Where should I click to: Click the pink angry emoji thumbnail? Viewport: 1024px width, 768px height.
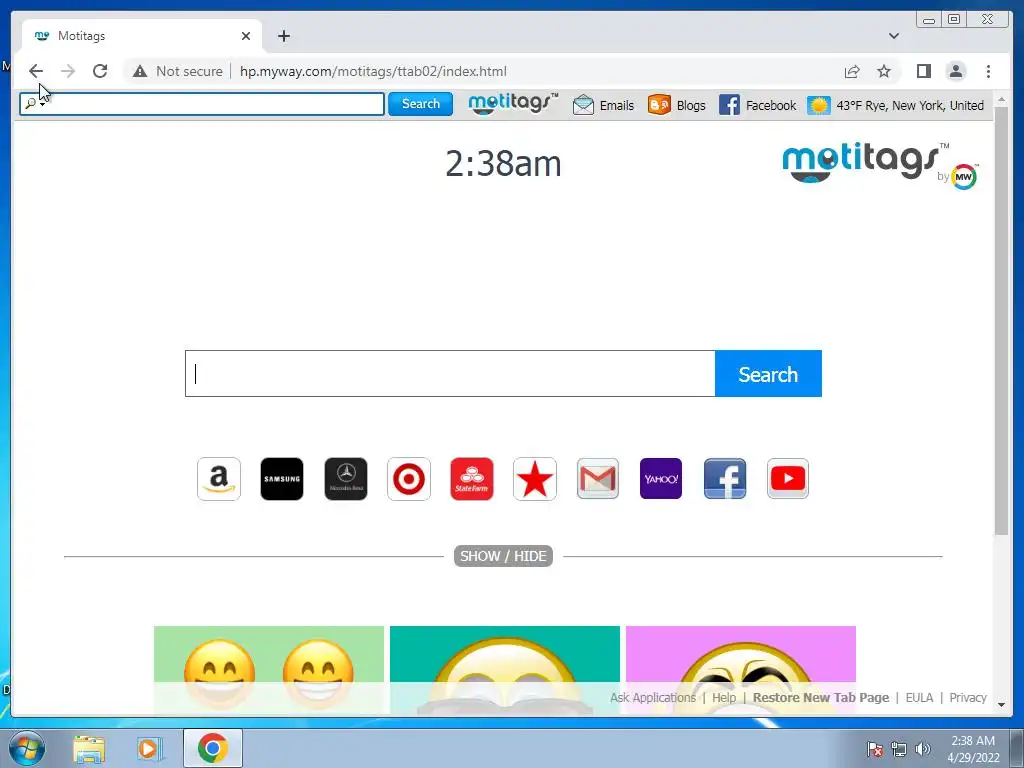(x=741, y=670)
